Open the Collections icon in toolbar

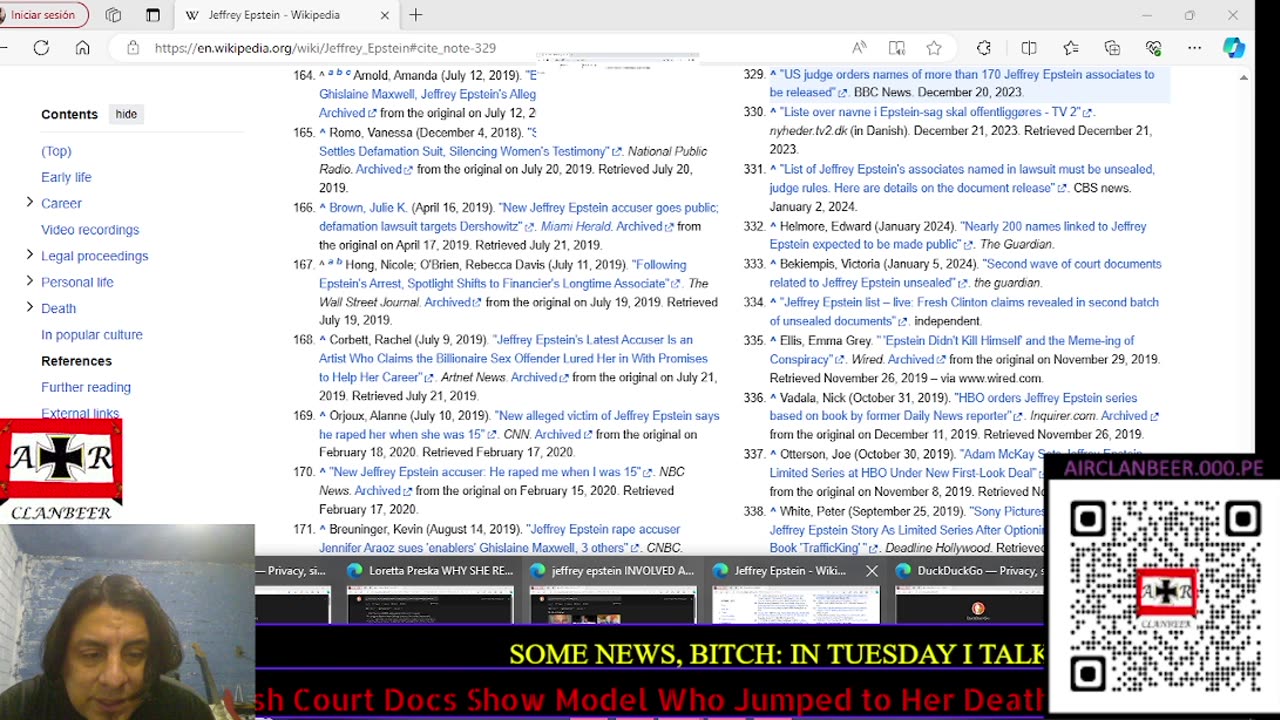click(x=1112, y=48)
